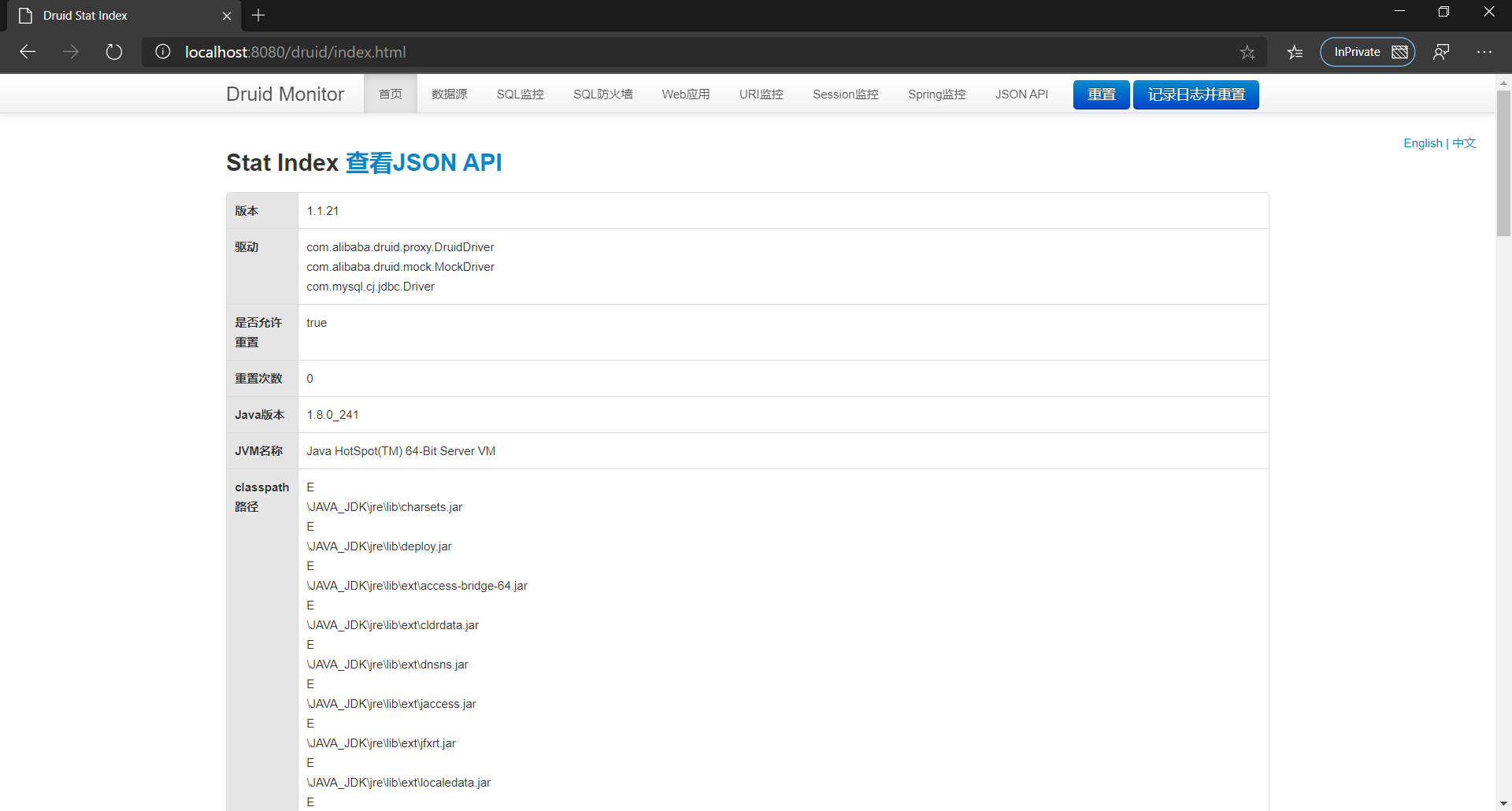Image resolution: width=1512 pixels, height=811 pixels.
Task: Click the Java HotSpot(TM) 64-Bit Server VM text
Action: coord(401,451)
